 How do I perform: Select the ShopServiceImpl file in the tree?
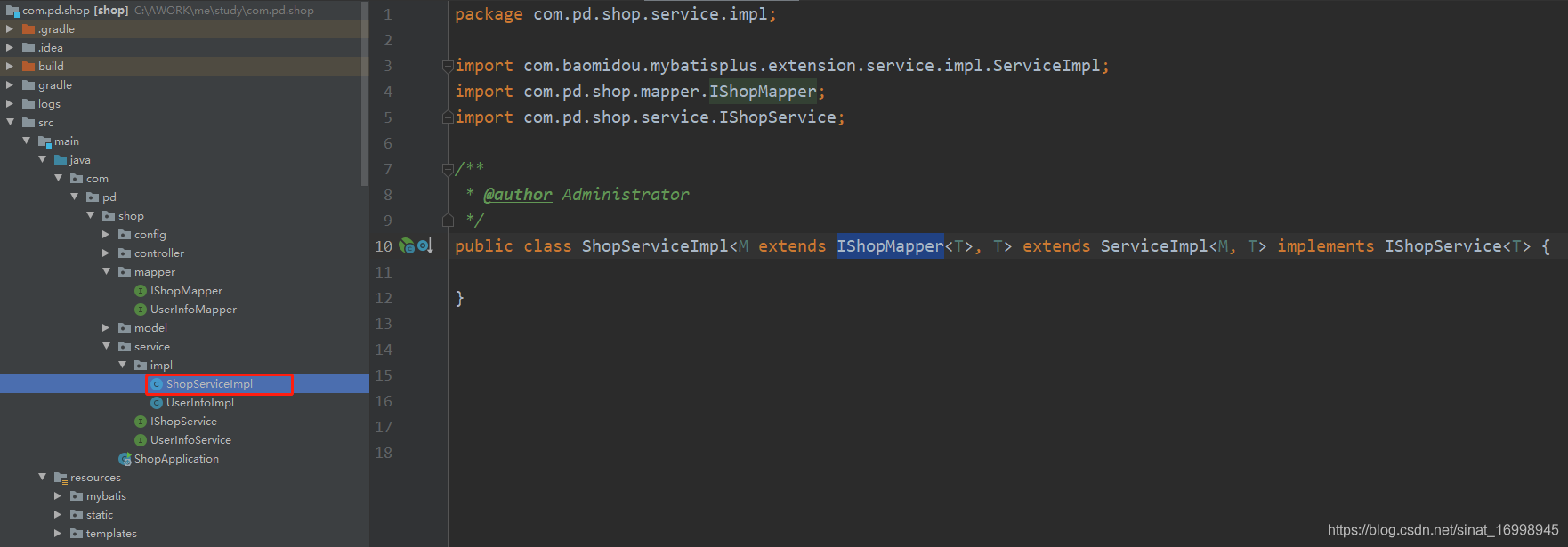point(209,383)
